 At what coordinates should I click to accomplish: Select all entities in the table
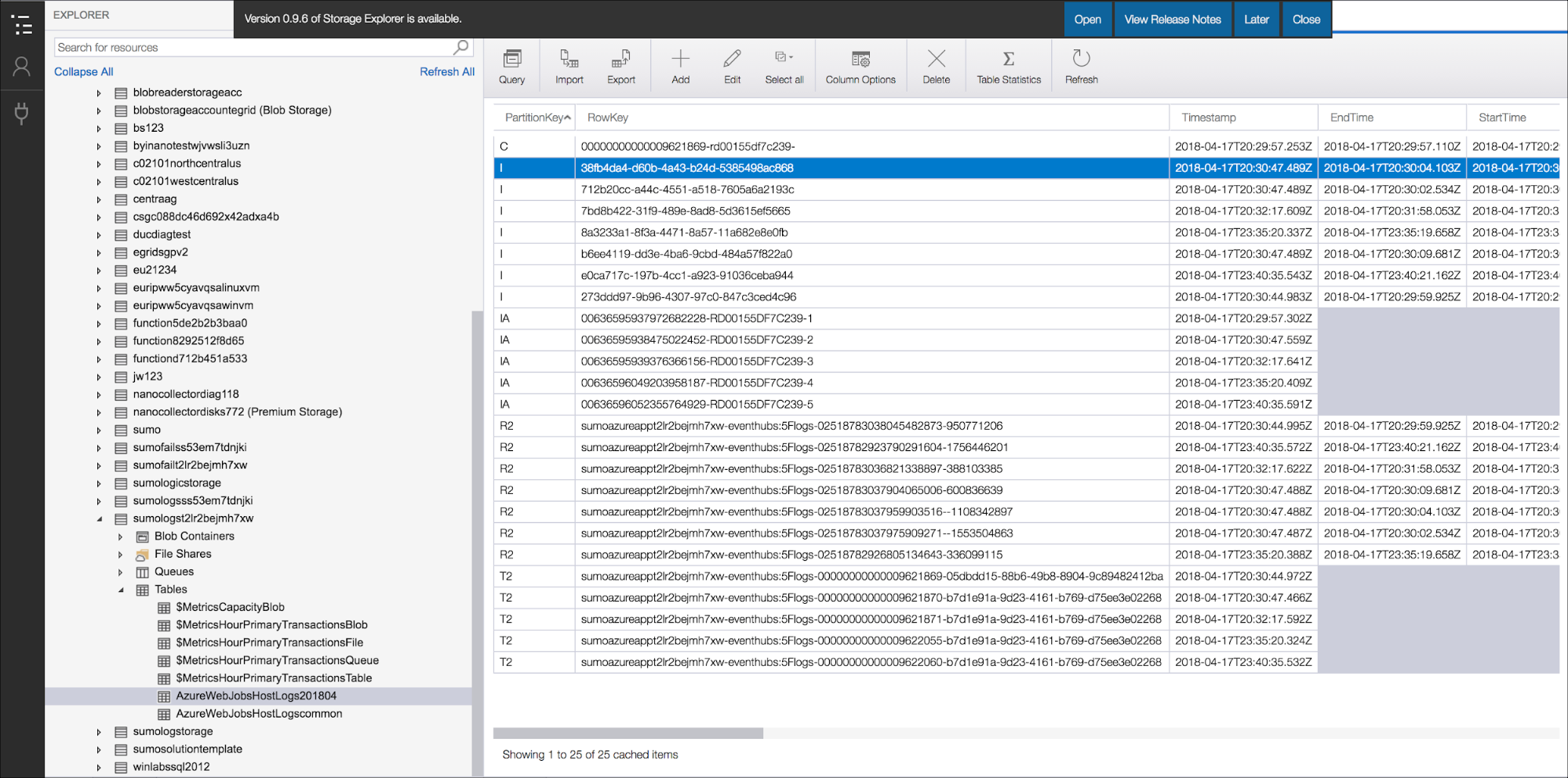(x=784, y=65)
